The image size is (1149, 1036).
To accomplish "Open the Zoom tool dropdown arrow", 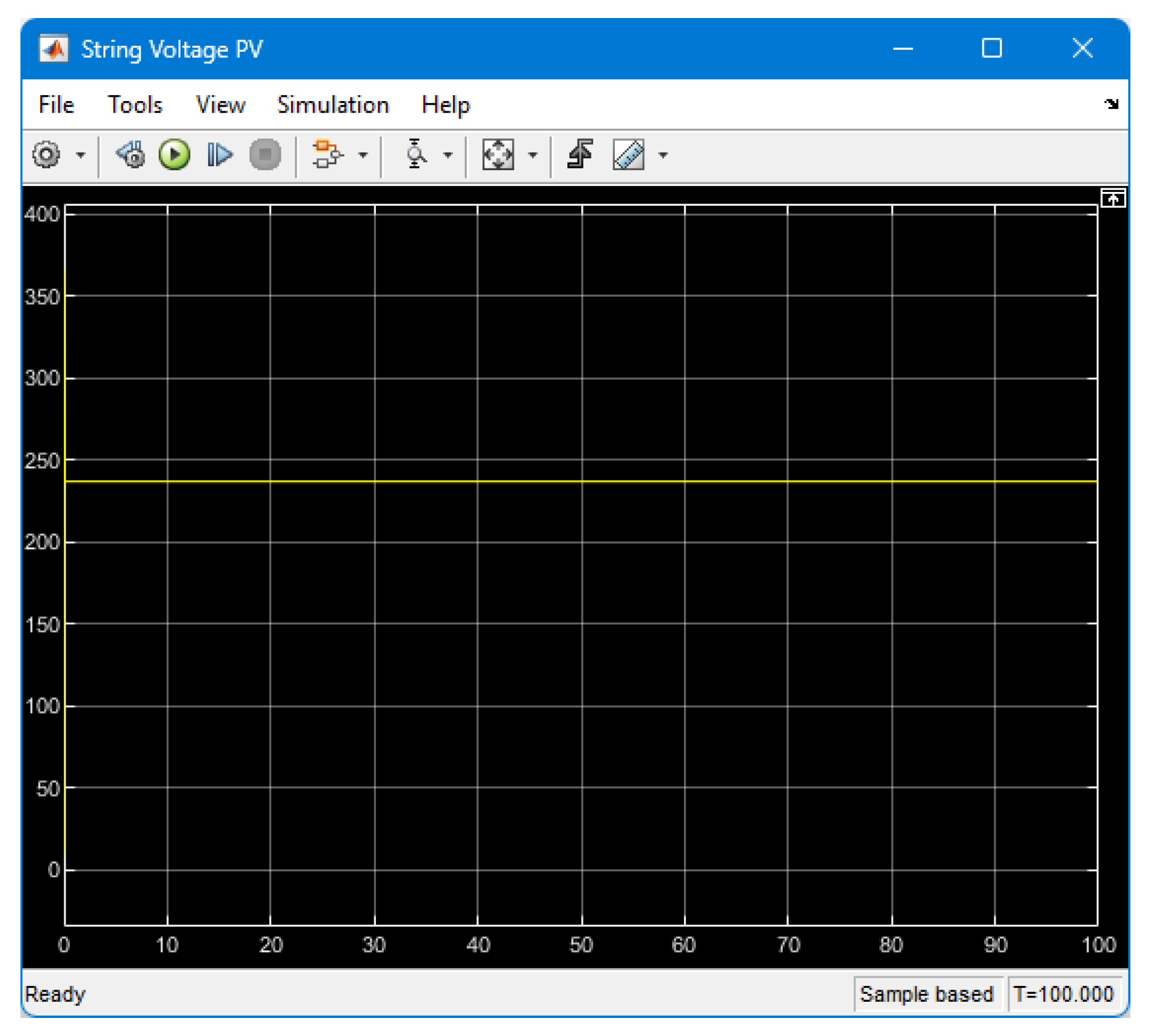I will pyautogui.click(x=448, y=155).
